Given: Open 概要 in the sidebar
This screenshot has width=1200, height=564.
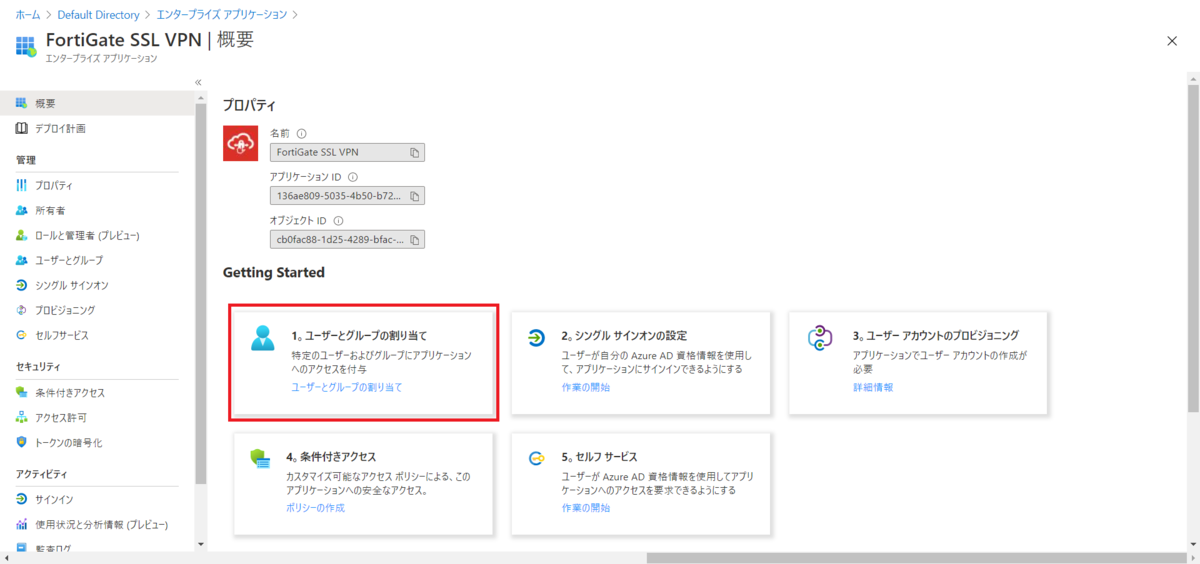Looking at the screenshot, I should click(97, 103).
